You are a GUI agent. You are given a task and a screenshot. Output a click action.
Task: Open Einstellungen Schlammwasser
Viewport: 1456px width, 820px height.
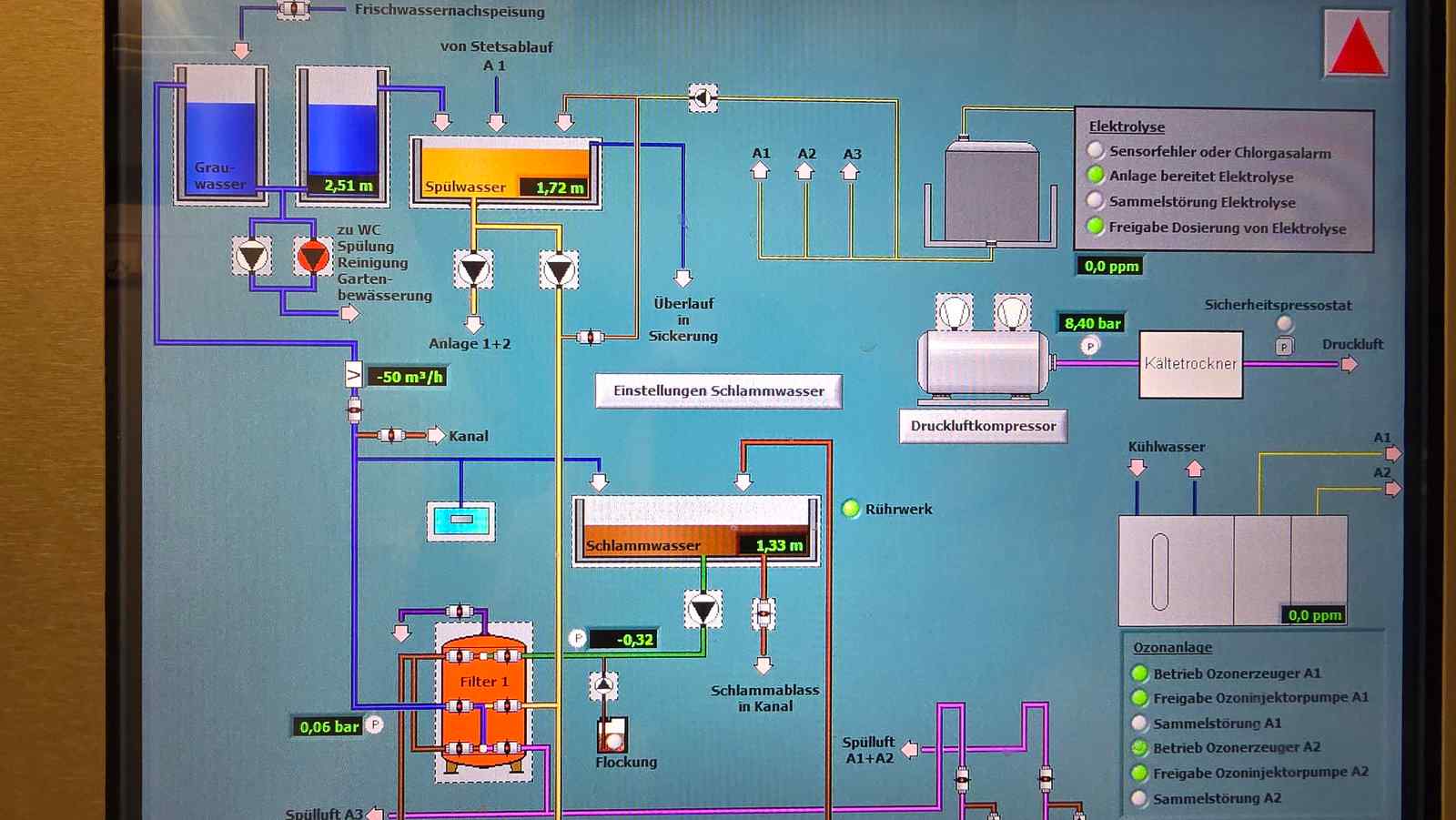click(x=718, y=390)
